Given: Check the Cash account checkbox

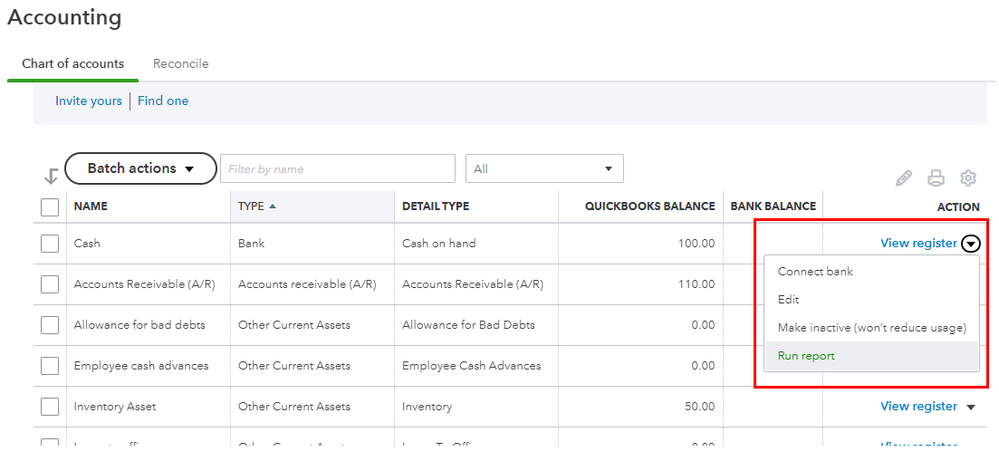Looking at the screenshot, I should click(50, 243).
